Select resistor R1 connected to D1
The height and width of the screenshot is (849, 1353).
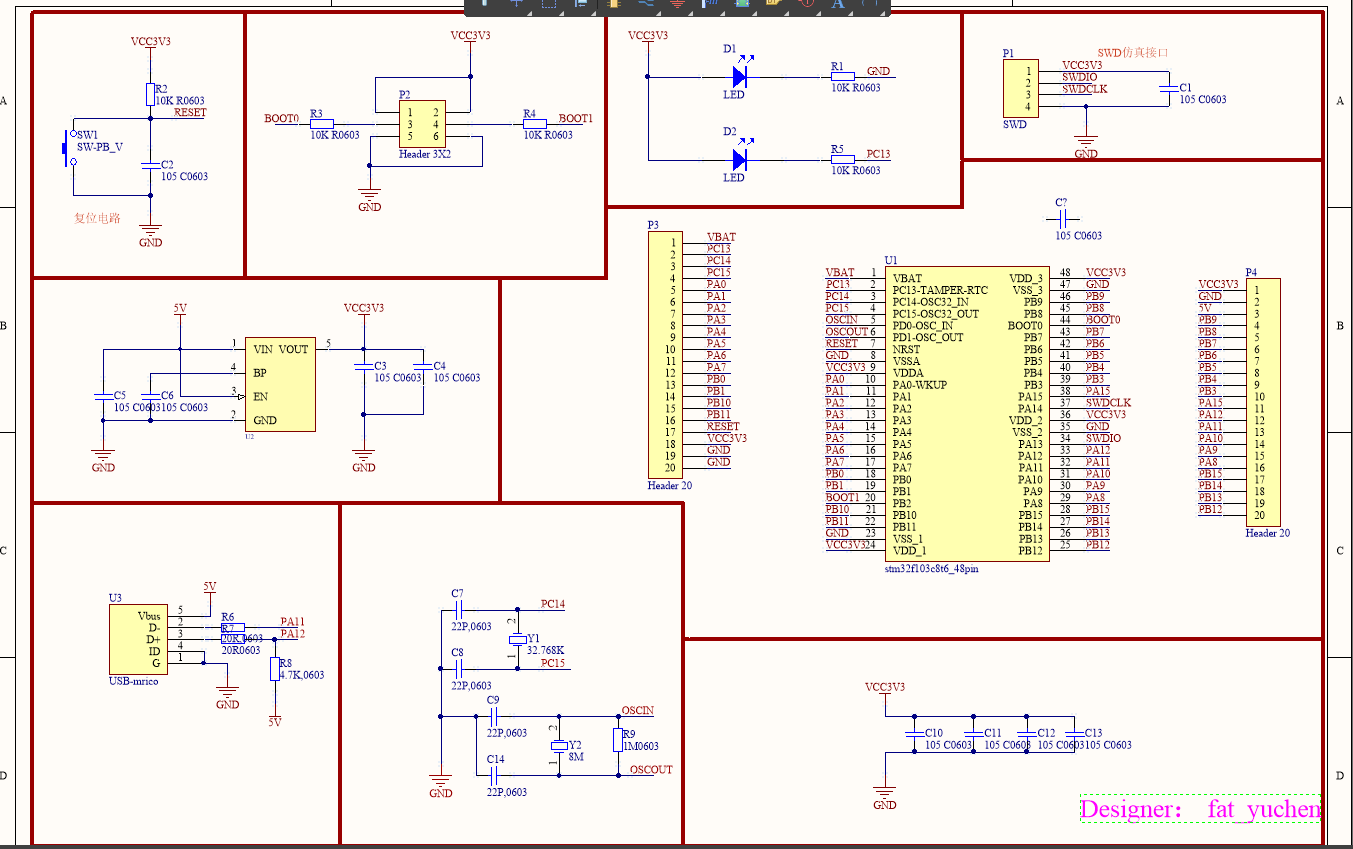pos(843,76)
